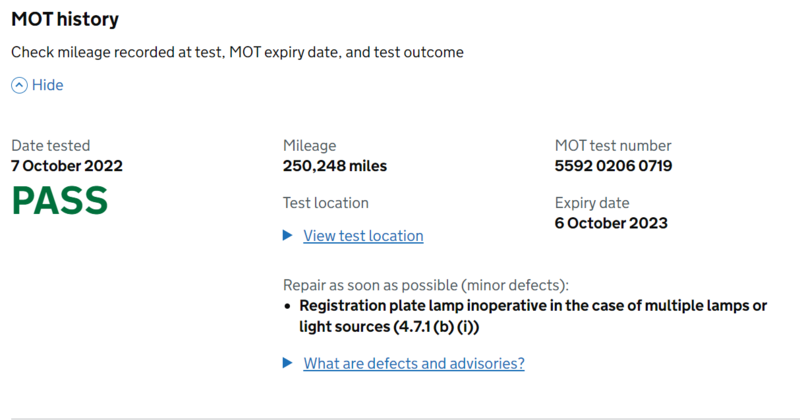Click the triangle arrow before View test location

click(288, 236)
